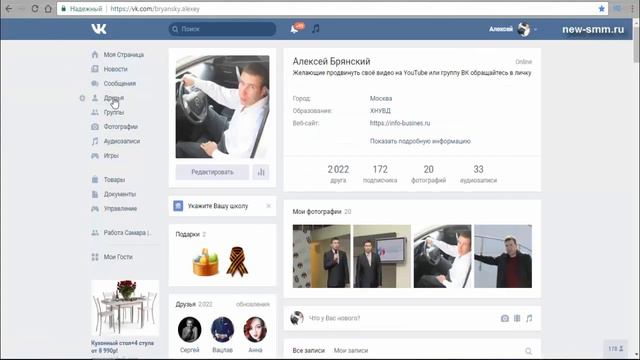The width and height of the screenshot is (640, 360).
Task: Click the browser address bar URL
Action: (x=155, y=9)
